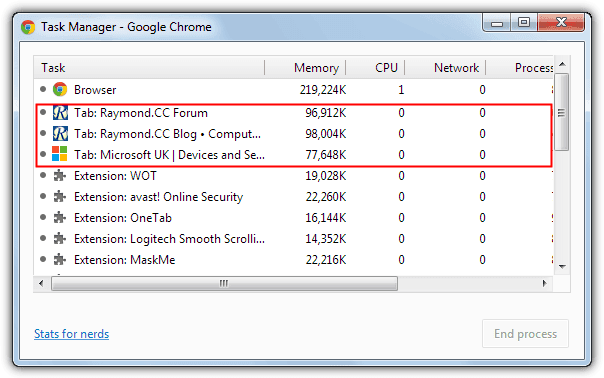
Task: Click the Chrome icon in the Browser row
Action: 60,89
